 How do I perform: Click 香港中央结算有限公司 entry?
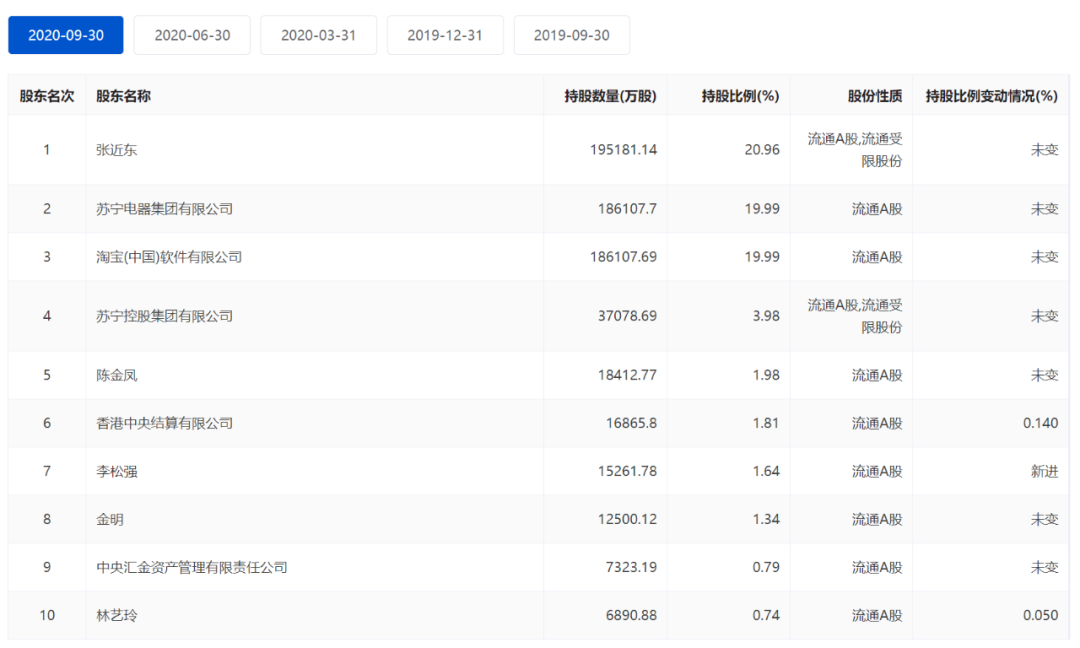(x=164, y=423)
